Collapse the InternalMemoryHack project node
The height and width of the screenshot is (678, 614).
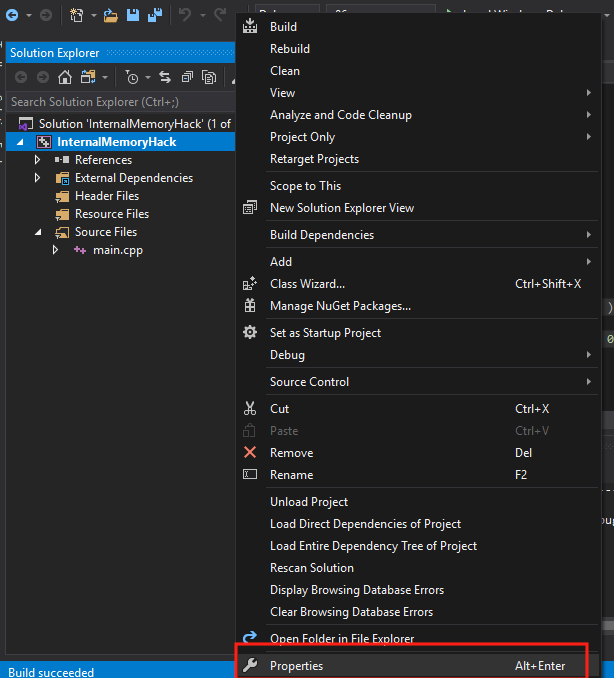tap(20, 142)
